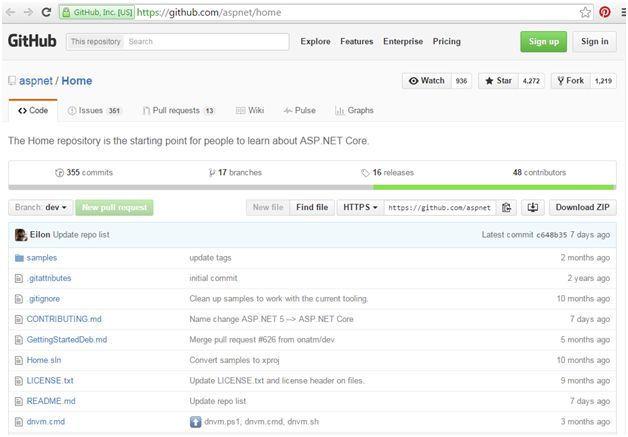Click the GettingStartedDeb.md file icon

click(19, 340)
